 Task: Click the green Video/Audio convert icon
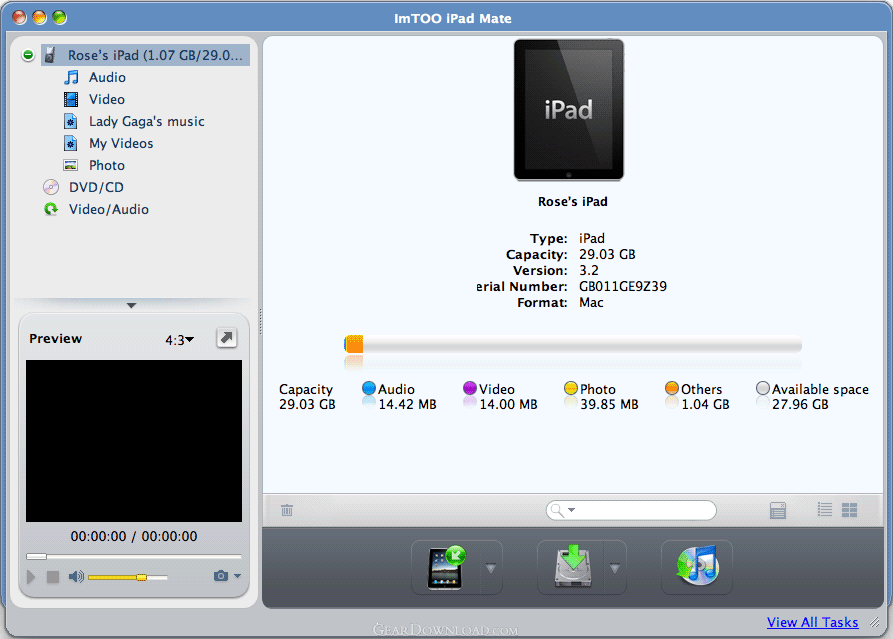point(51,210)
